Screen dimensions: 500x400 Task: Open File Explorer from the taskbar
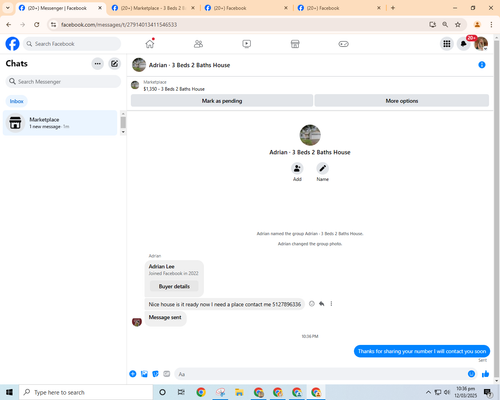point(239,392)
